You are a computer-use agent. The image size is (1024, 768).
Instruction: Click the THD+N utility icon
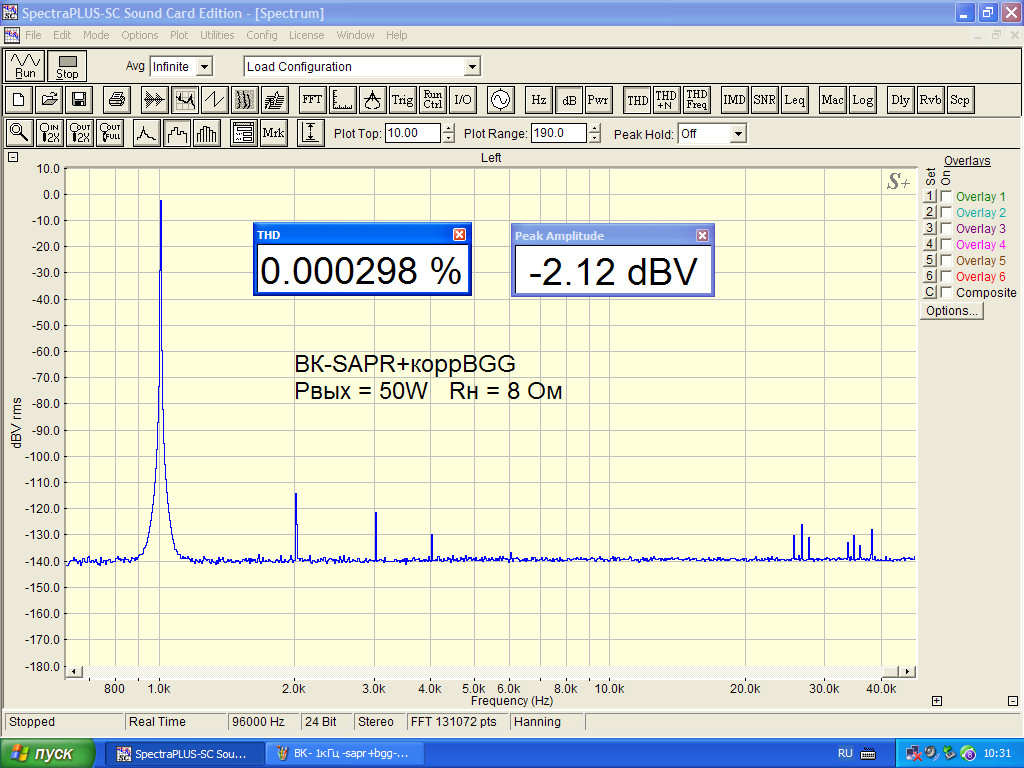666,100
